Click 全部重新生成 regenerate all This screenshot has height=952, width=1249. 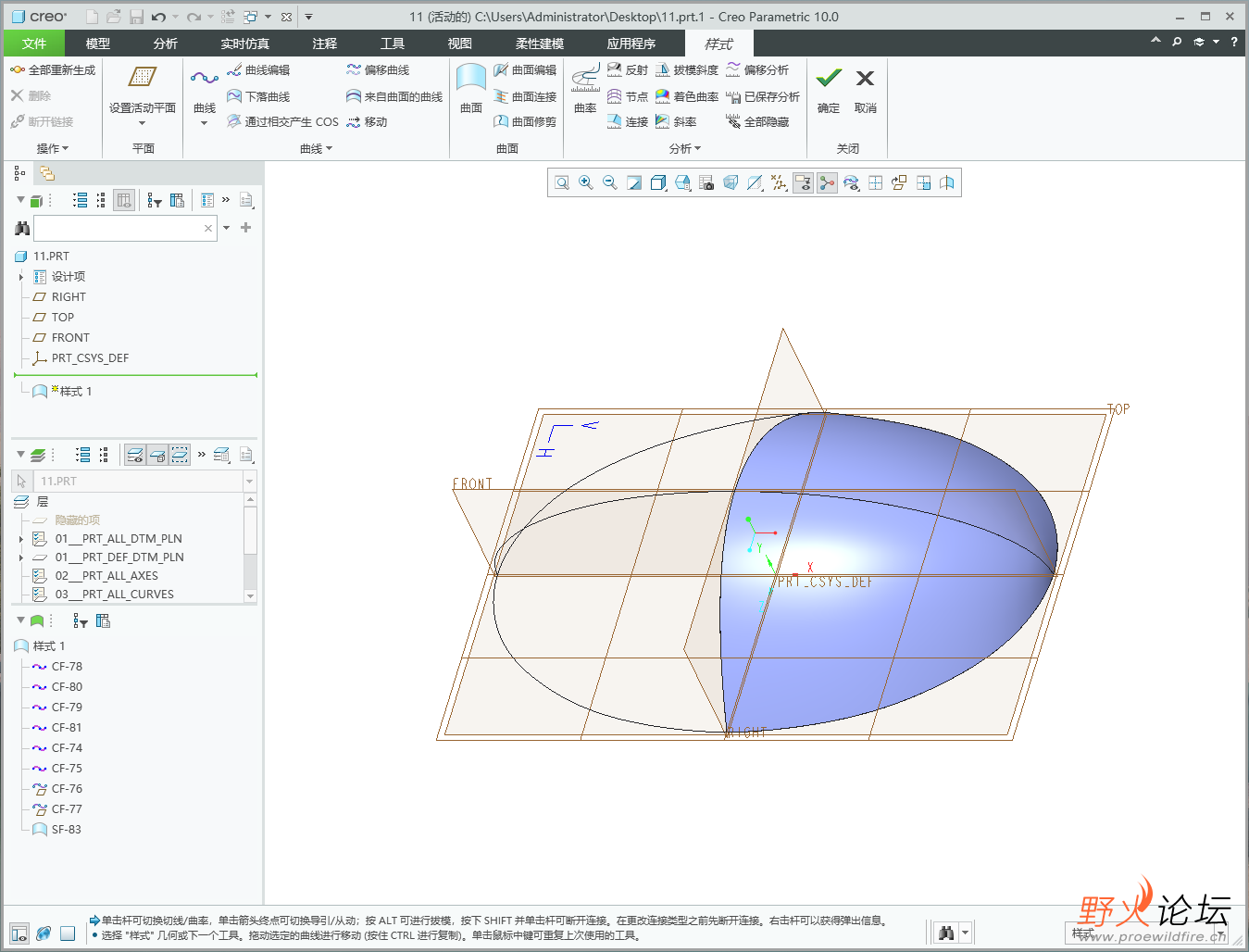(x=54, y=69)
